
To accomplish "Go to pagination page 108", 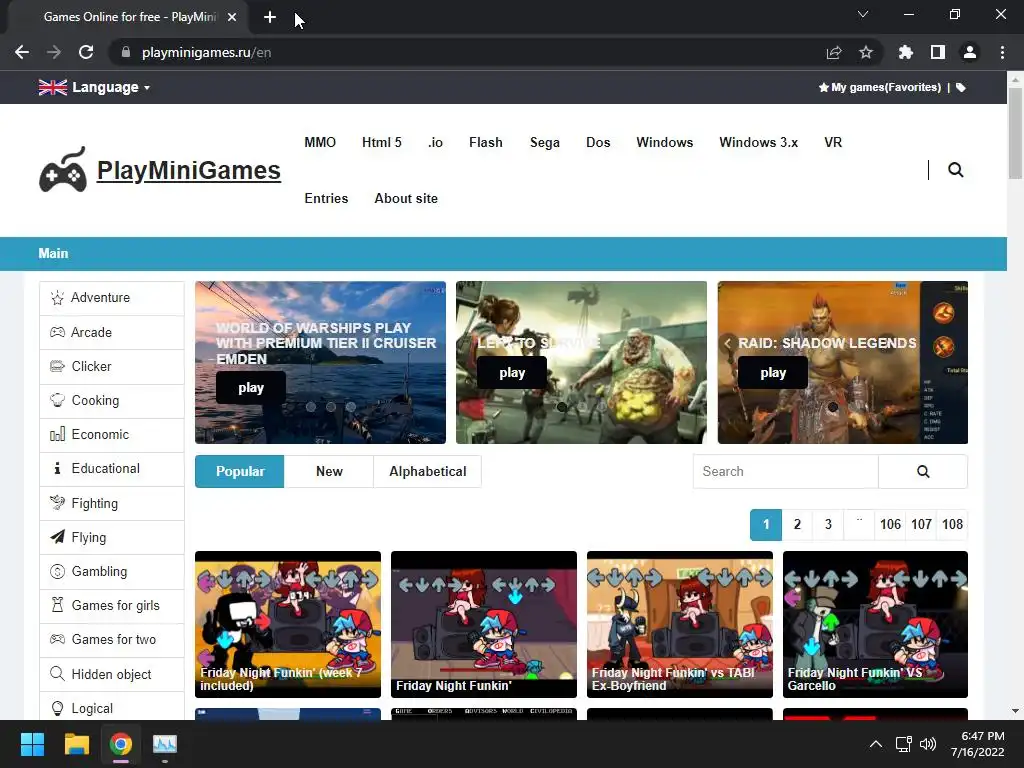I will 952,524.
